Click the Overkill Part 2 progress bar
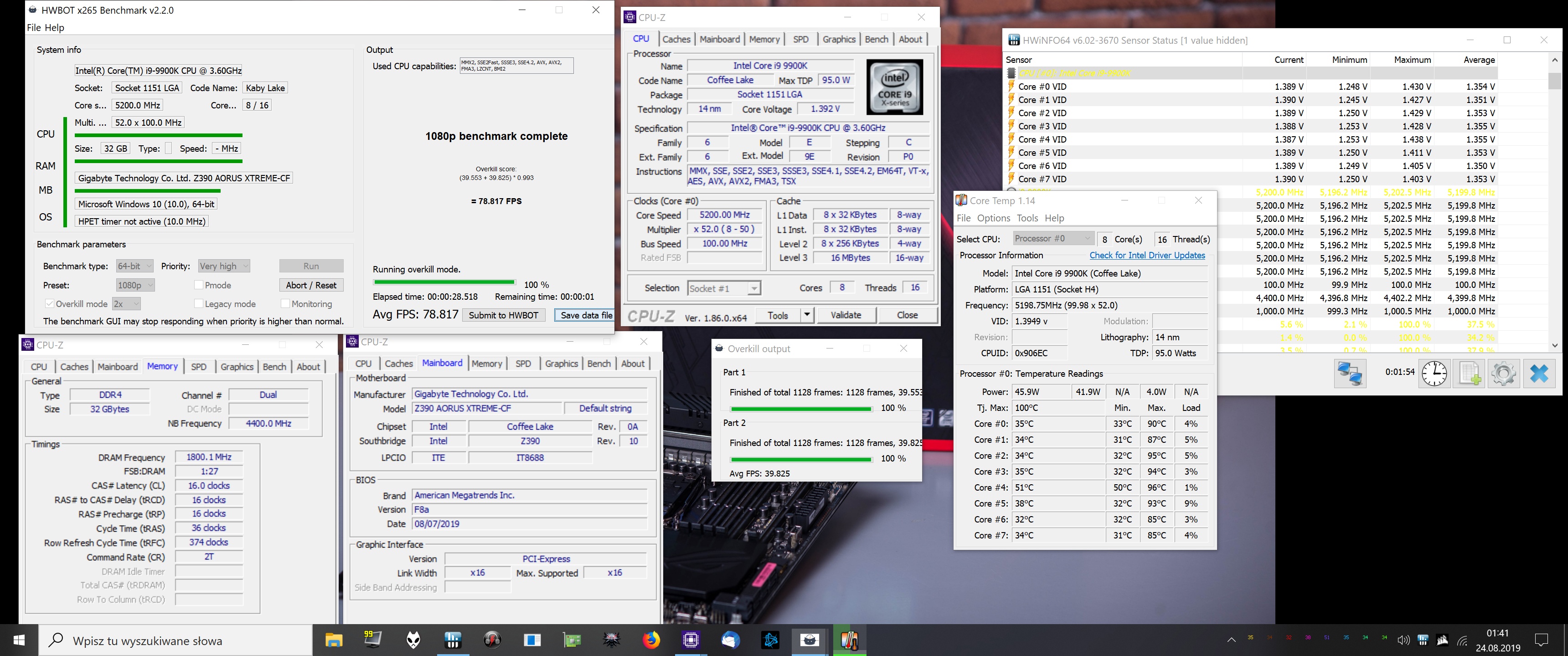The width and height of the screenshot is (1568, 656). click(x=801, y=460)
